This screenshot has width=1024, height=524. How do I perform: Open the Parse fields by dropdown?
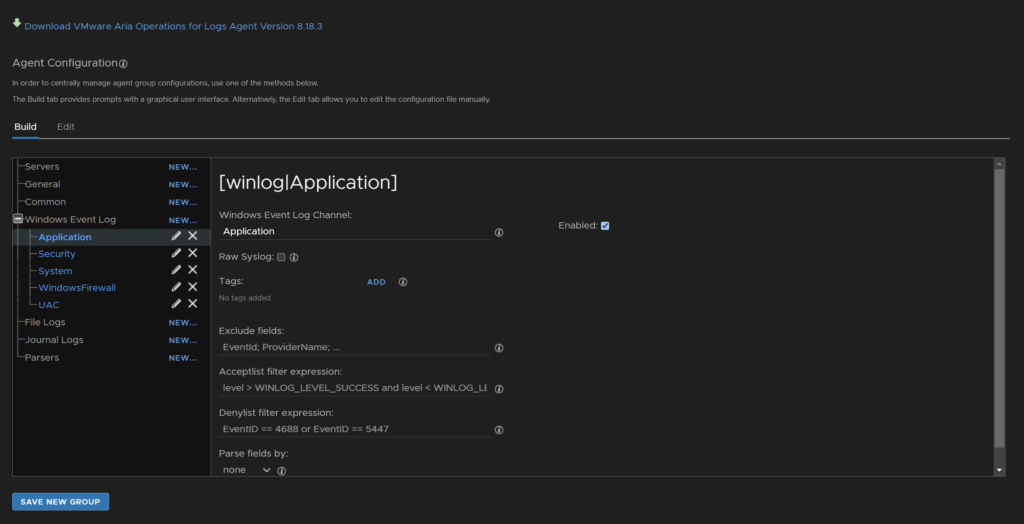click(246, 470)
